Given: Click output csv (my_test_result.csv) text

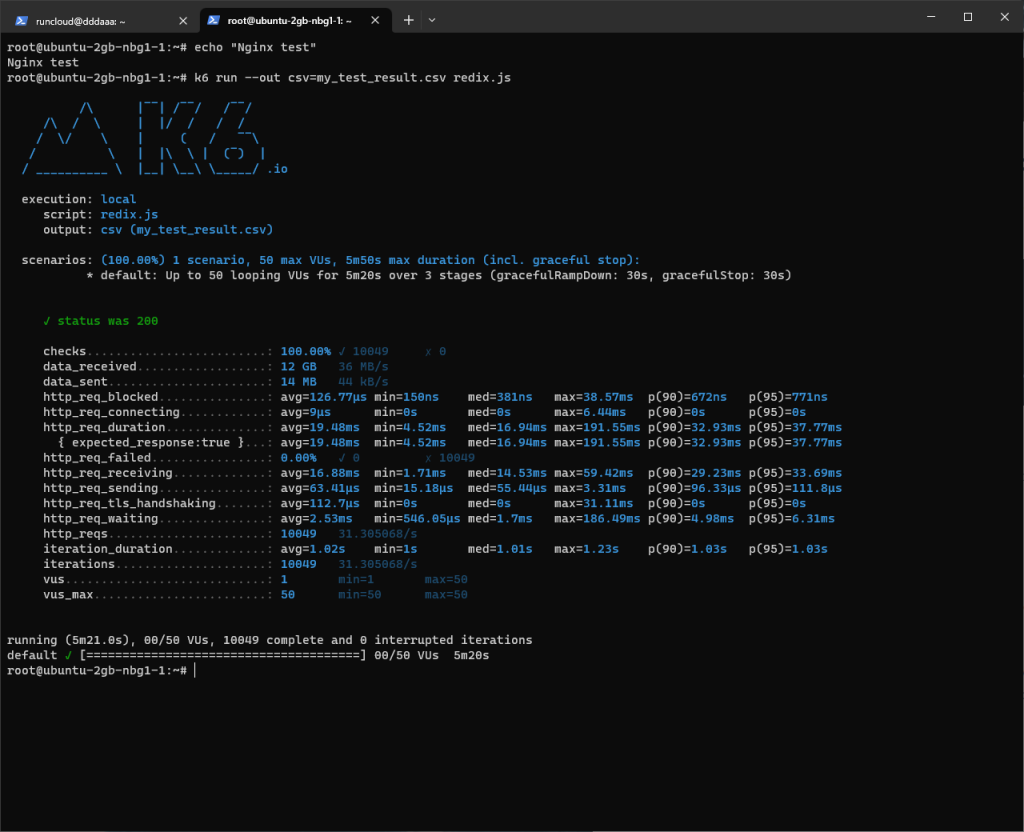Looking at the screenshot, I should pos(187,230).
